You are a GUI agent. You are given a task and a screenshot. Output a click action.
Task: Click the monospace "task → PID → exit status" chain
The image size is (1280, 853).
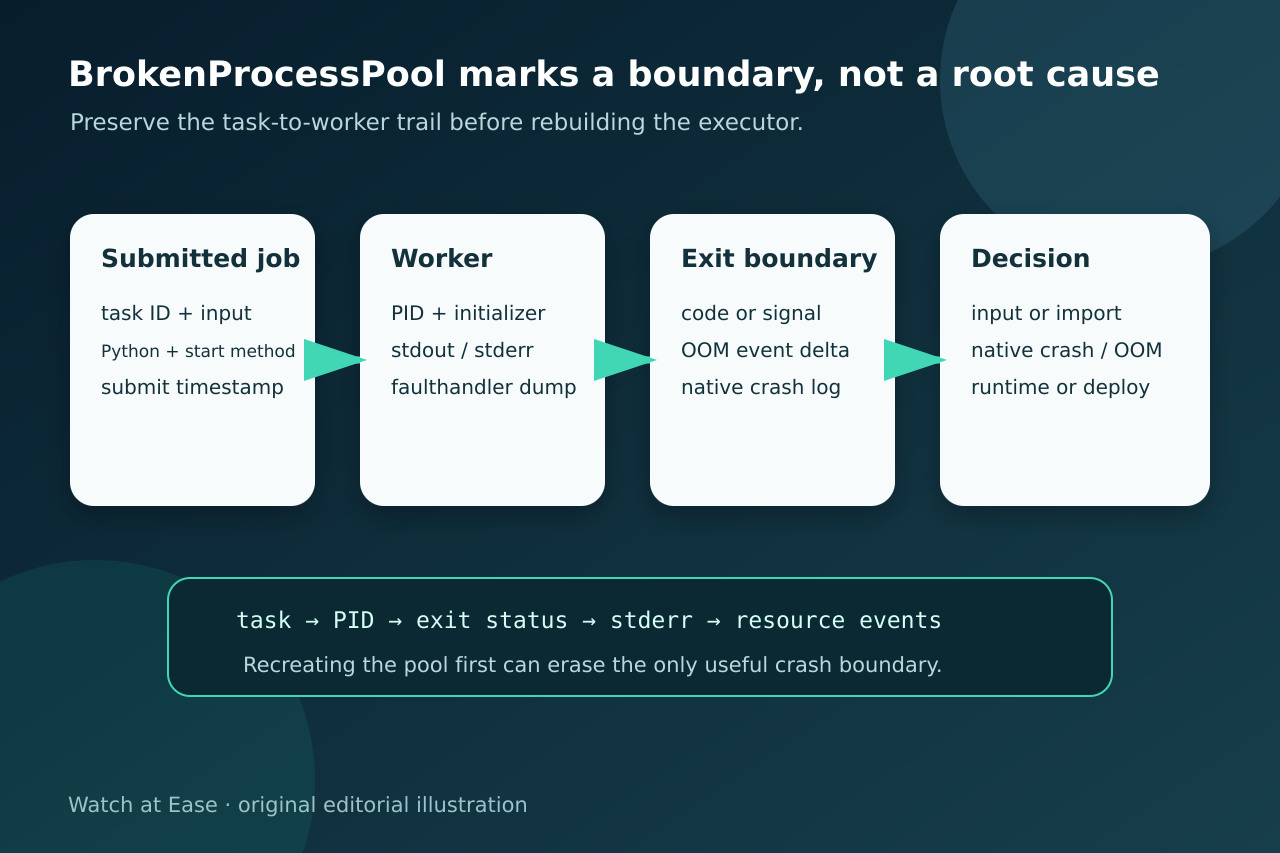pos(589,621)
